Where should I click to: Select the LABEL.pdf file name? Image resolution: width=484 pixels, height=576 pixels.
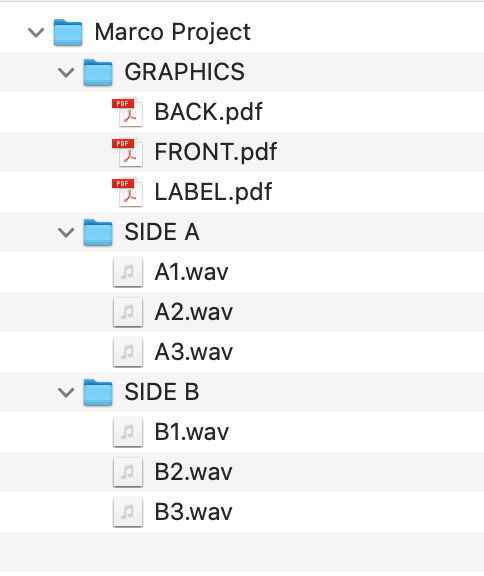213,192
